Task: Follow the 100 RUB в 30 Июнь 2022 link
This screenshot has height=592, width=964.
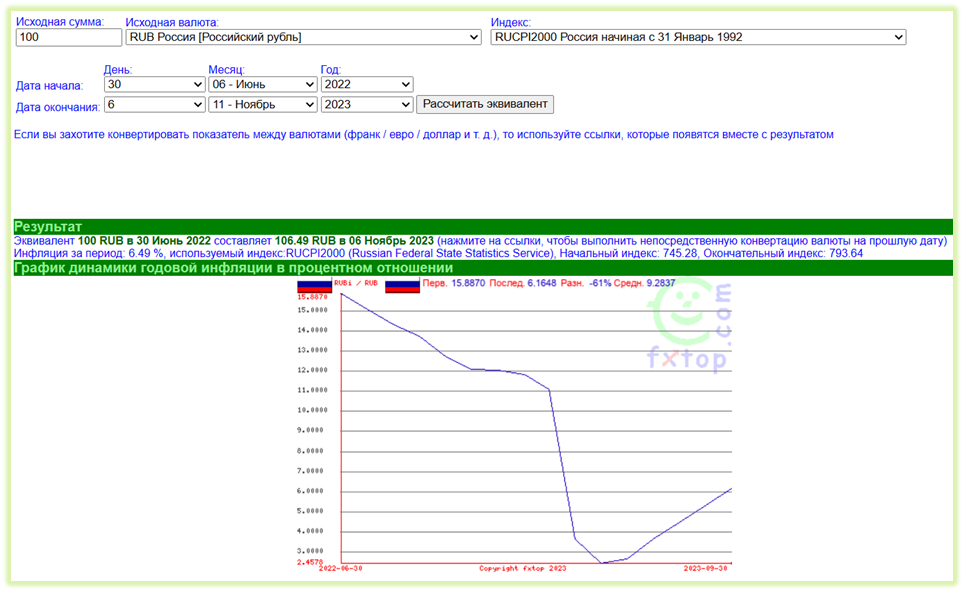Action: pos(144,241)
